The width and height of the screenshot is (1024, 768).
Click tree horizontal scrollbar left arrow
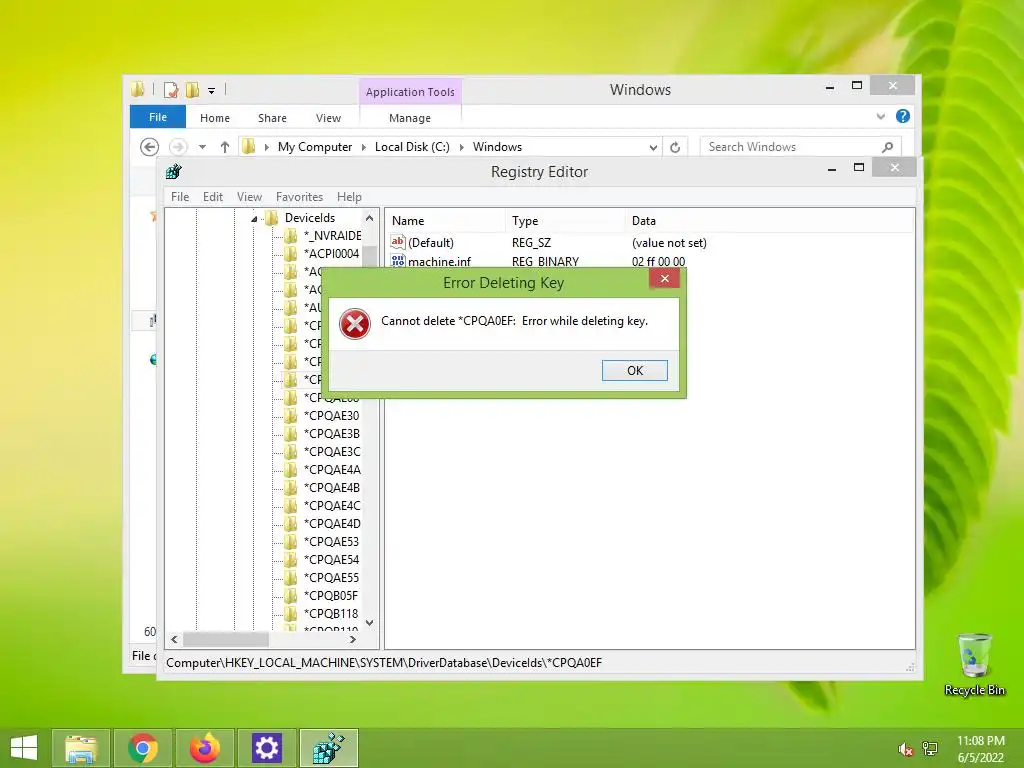pyautogui.click(x=174, y=639)
